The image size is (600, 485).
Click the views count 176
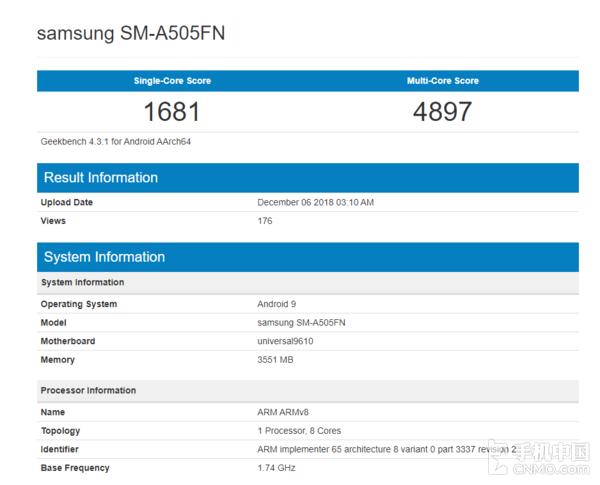(265, 221)
